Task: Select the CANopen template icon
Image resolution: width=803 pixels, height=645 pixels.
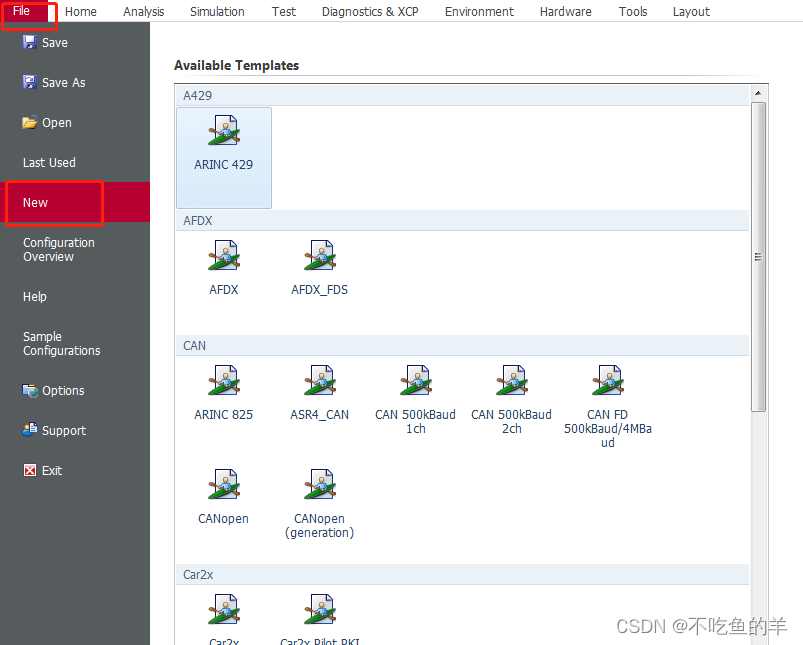Action: (x=224, y=484)
